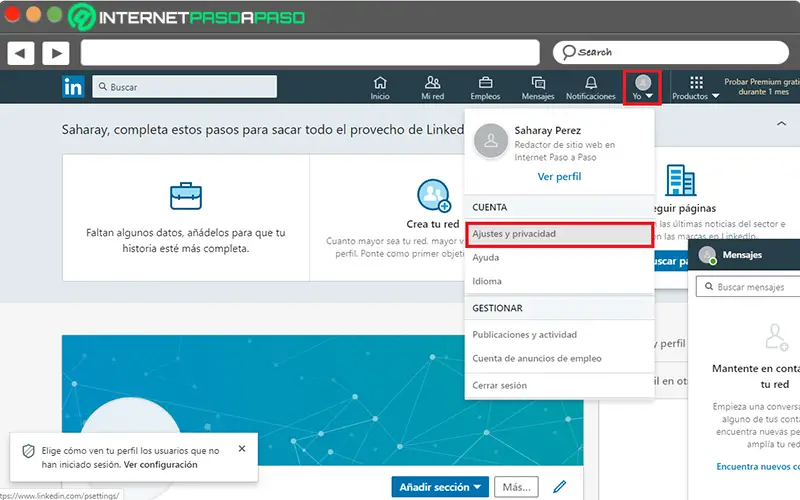Click Saharay Perez name in dropdown

[x=547, y=131]
